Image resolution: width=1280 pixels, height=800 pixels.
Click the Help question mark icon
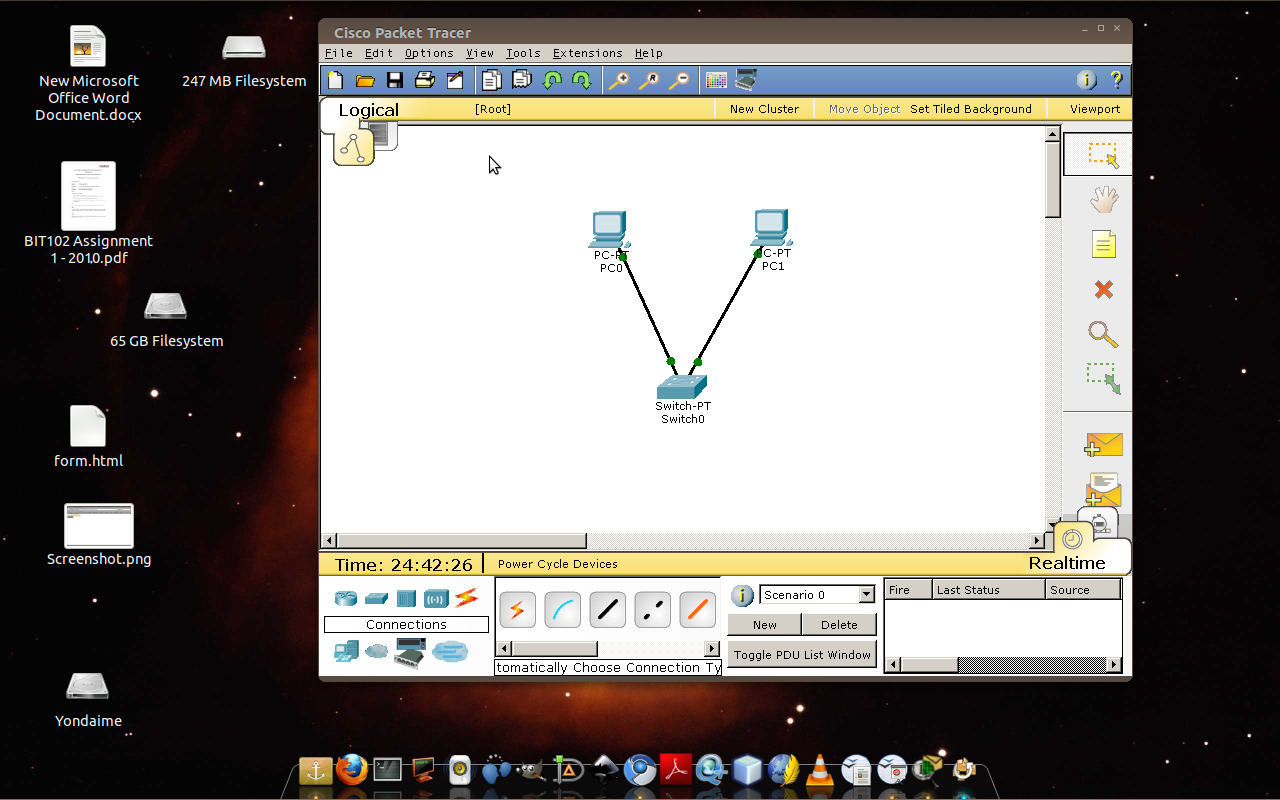pos(1116,80)
